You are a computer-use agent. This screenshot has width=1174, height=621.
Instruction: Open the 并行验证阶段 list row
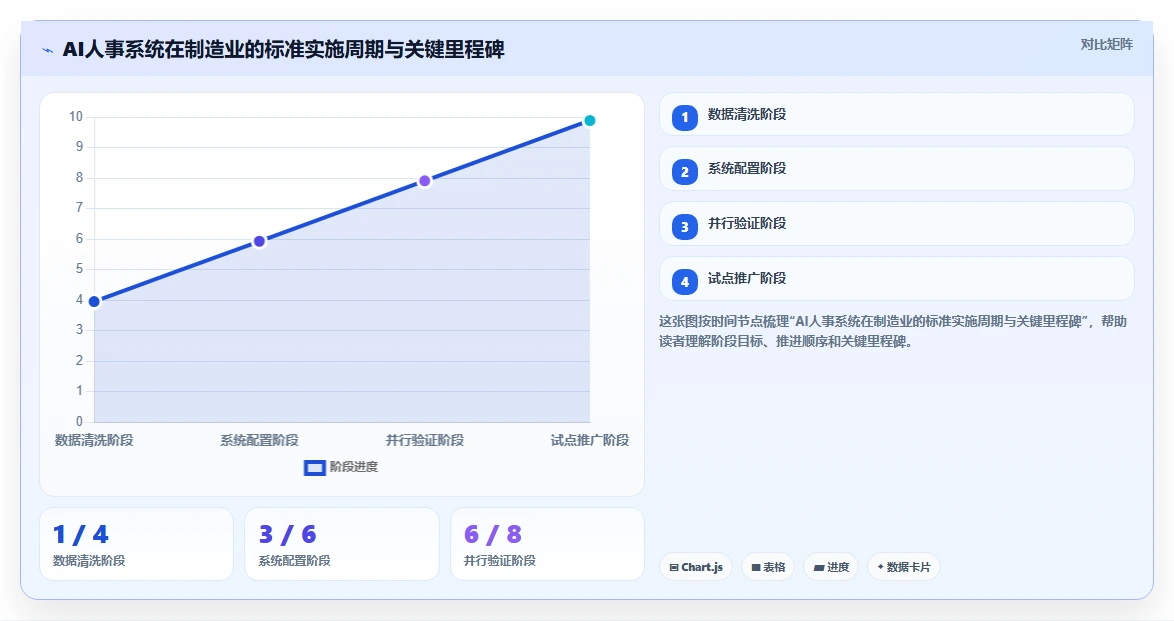[896, 223]
